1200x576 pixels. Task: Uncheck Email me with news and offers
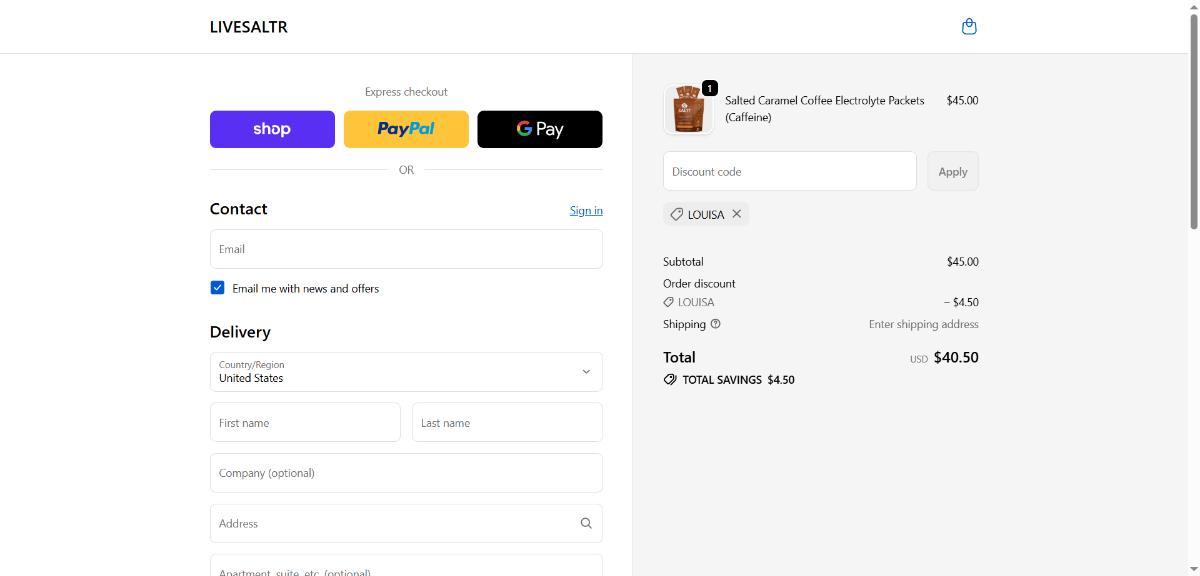click(217, 288)
